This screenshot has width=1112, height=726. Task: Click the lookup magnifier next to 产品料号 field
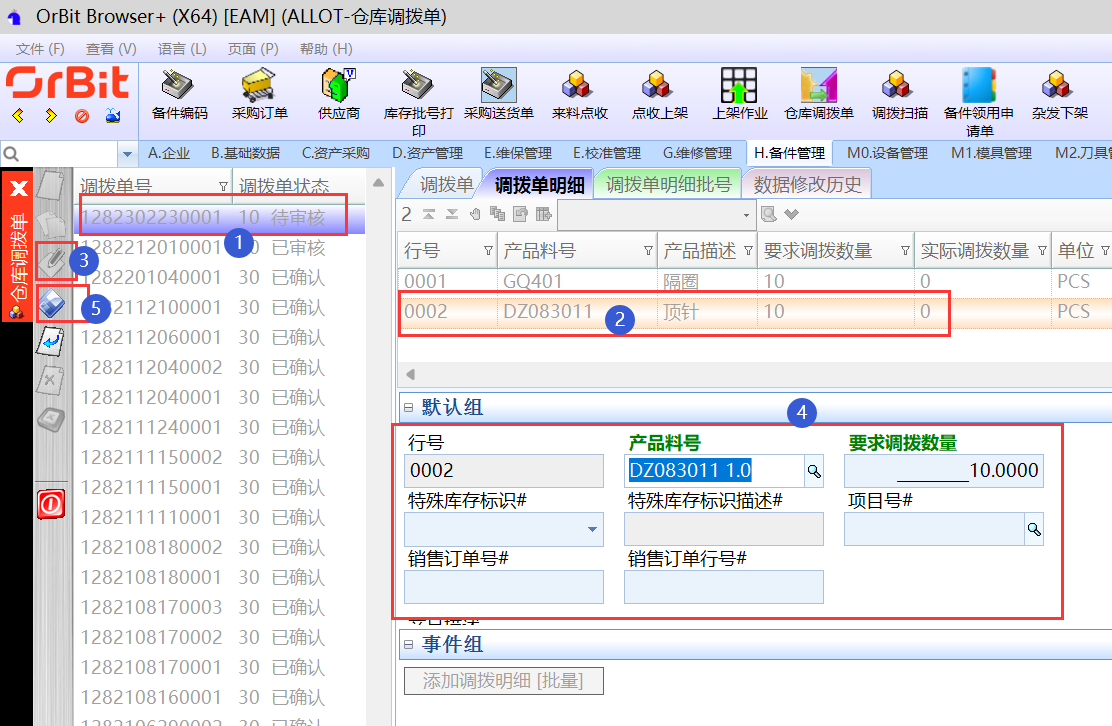(814, 471)
